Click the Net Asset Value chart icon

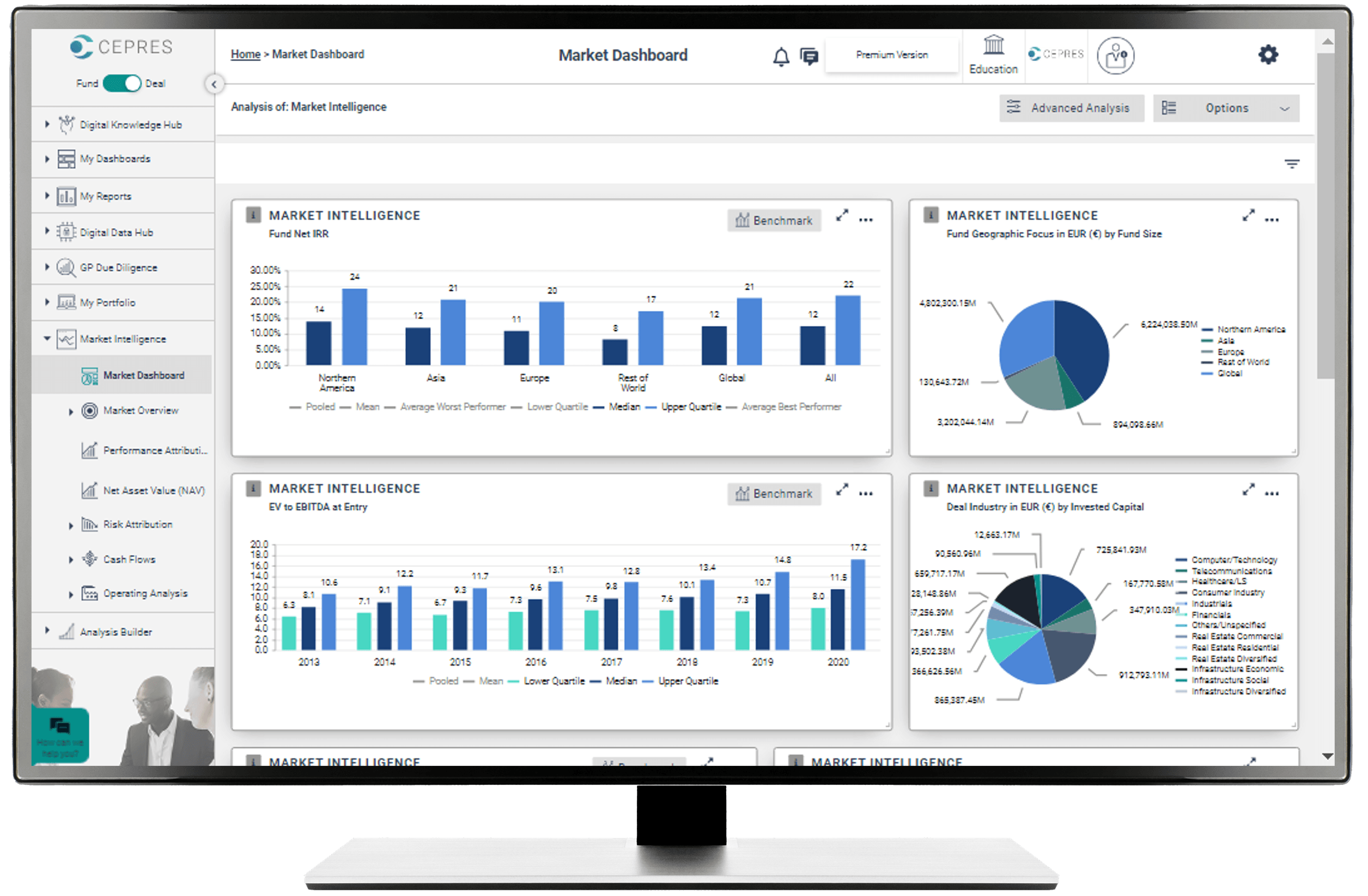pos(89,490)
